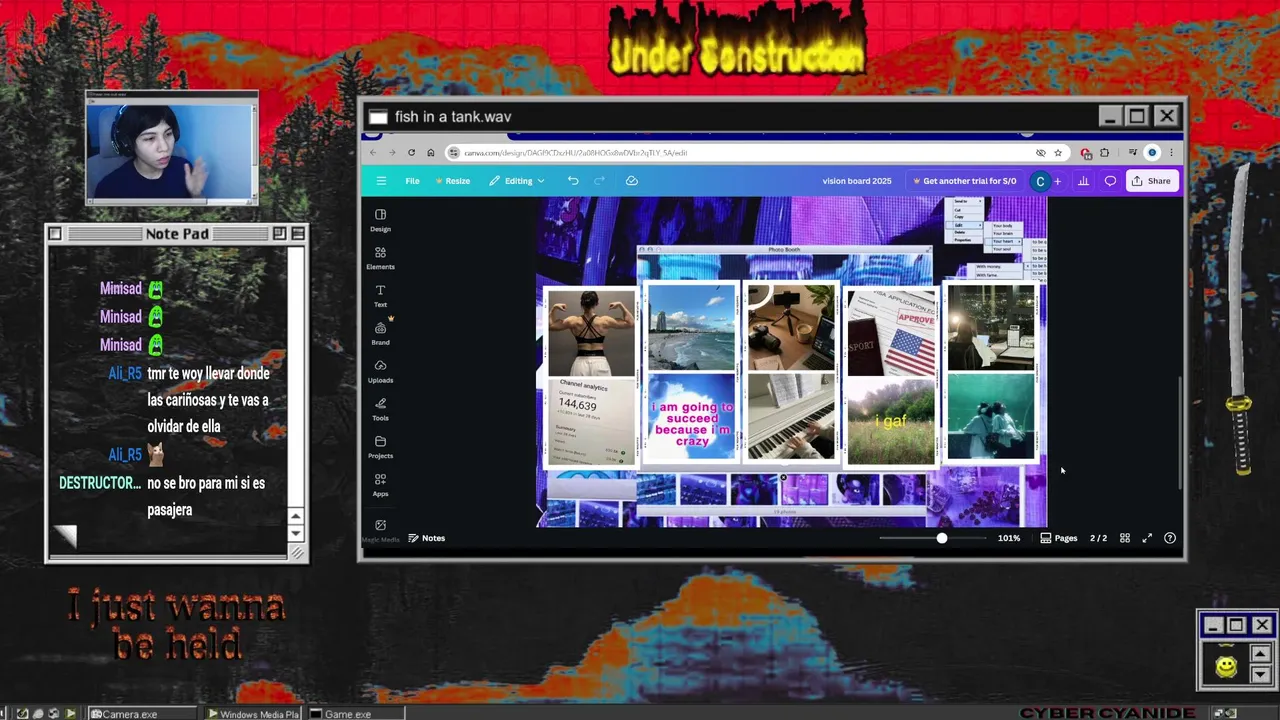
Task: Click the zoom slider handle
Action: click(x=941, y=538)
